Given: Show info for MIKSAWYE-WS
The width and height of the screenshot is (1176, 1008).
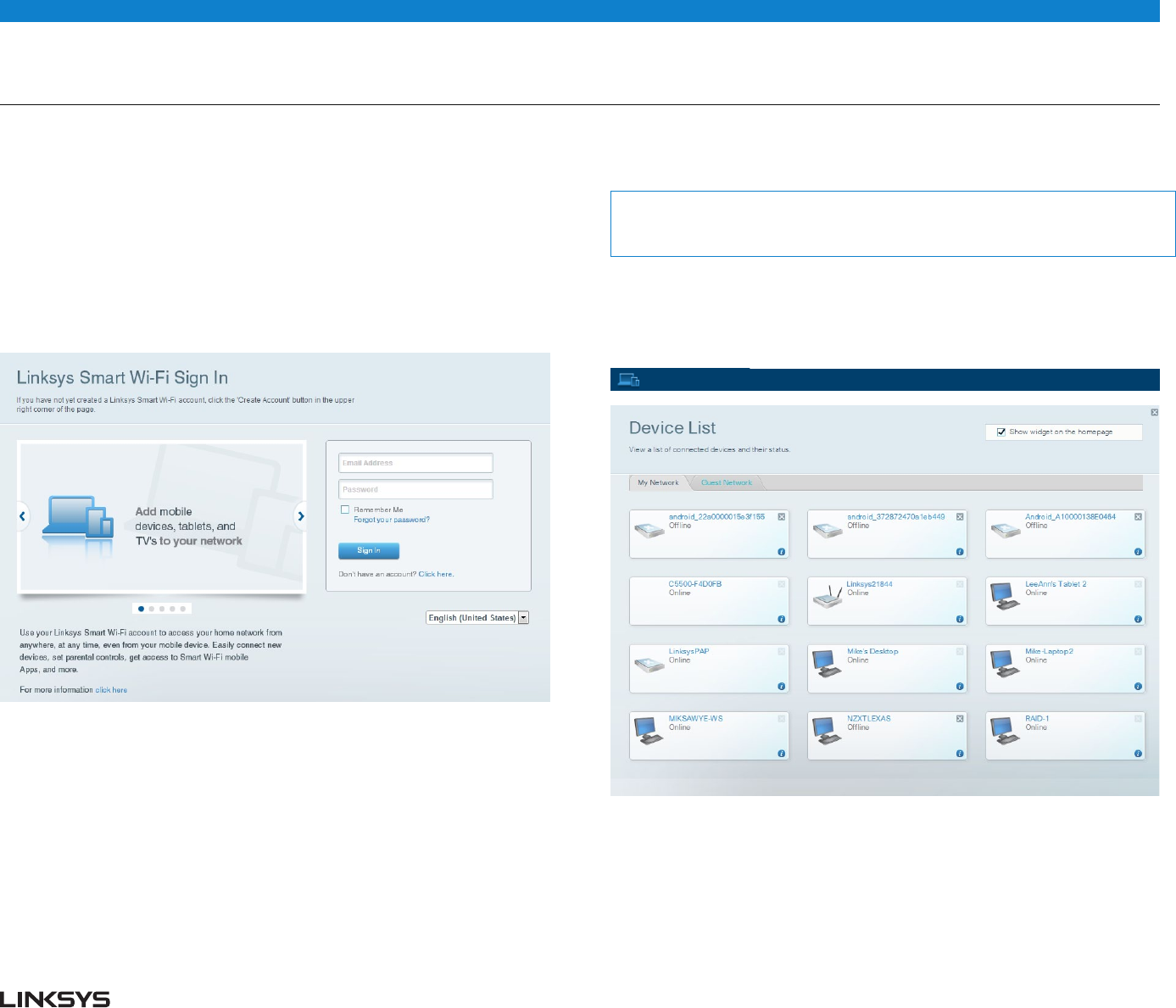Looking at the screenshot, I should 782,754.
